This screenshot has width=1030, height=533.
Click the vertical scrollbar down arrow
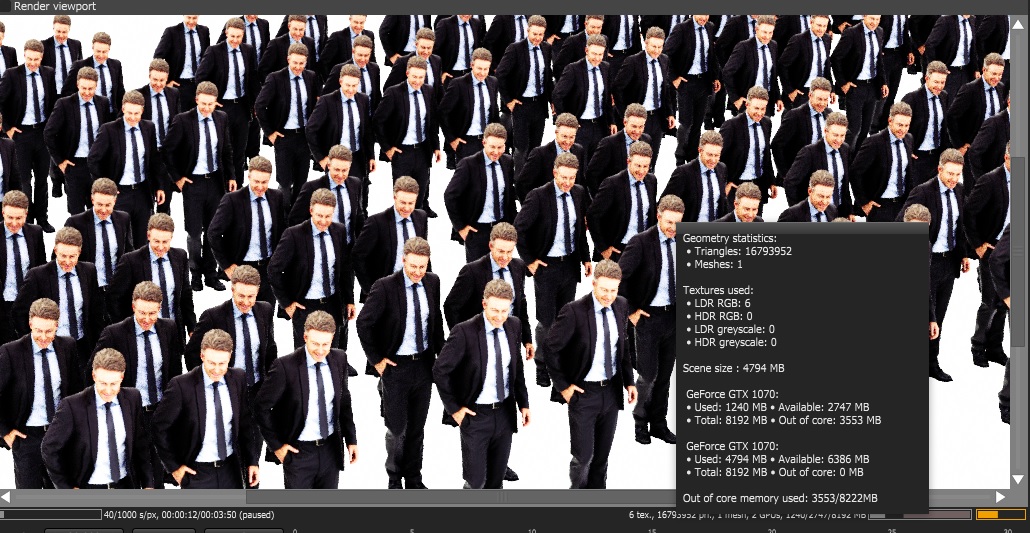pos(1018,479)
